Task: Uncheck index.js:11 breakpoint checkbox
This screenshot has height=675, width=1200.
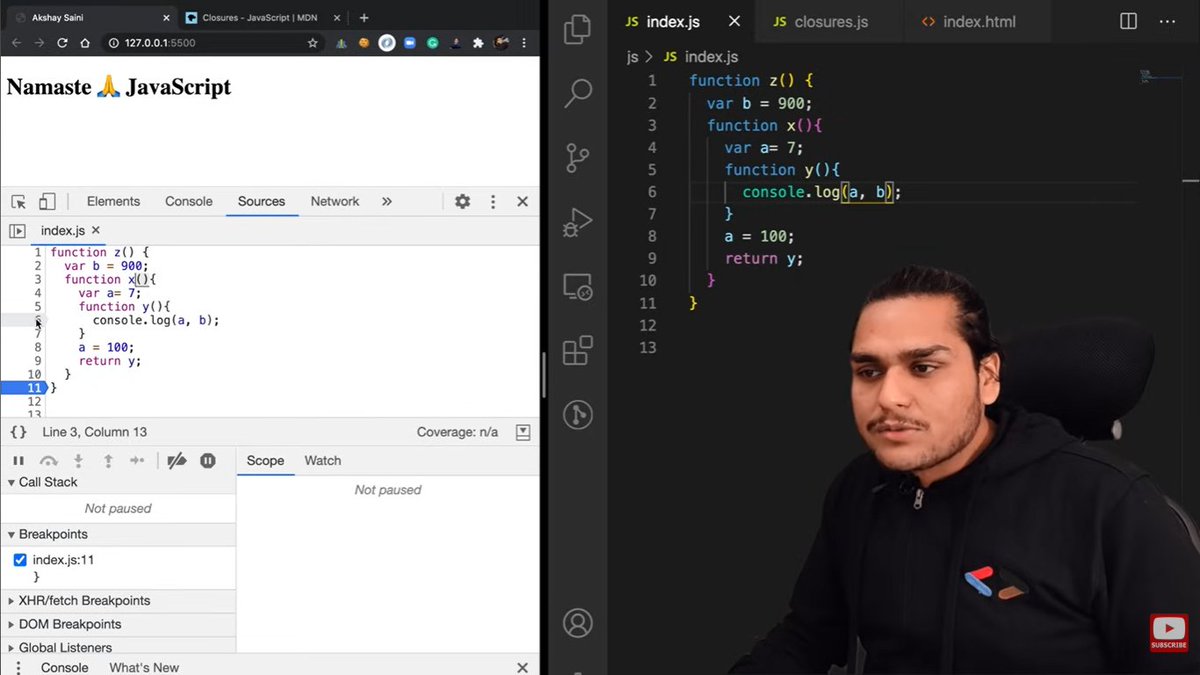Action: [x=20, y=560]
